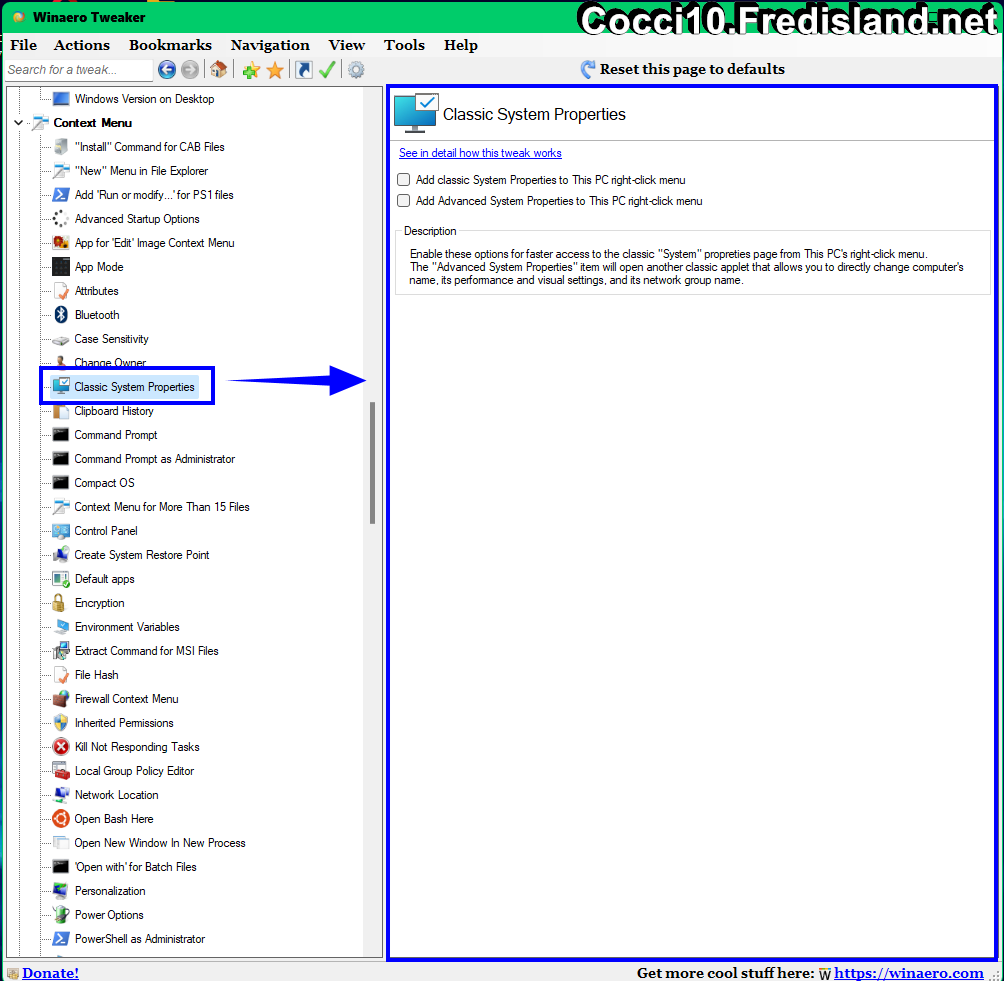
Task: Select Add 'Run or modify...' for PS1 files
Action: pos(154,195)
